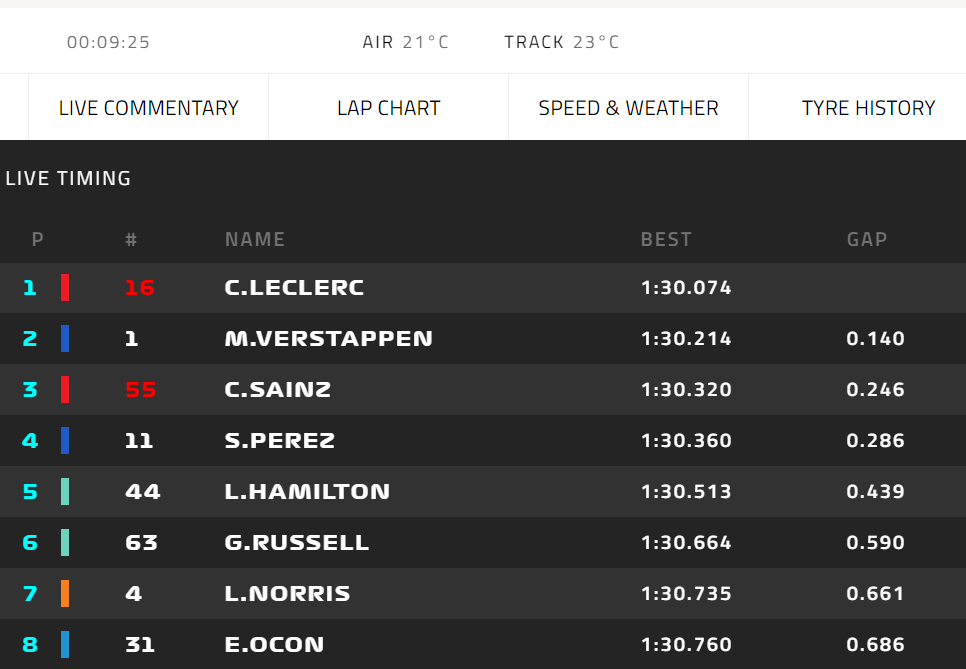Select the S.PEREZ driver entry
The height and width of the screenshot is (669, 966).
pos(279,441)
